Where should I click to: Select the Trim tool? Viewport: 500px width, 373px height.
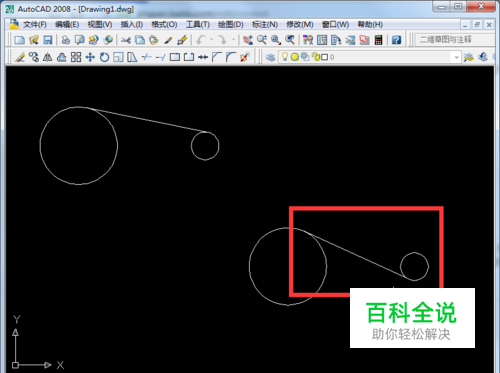click(x=147, y=57)
